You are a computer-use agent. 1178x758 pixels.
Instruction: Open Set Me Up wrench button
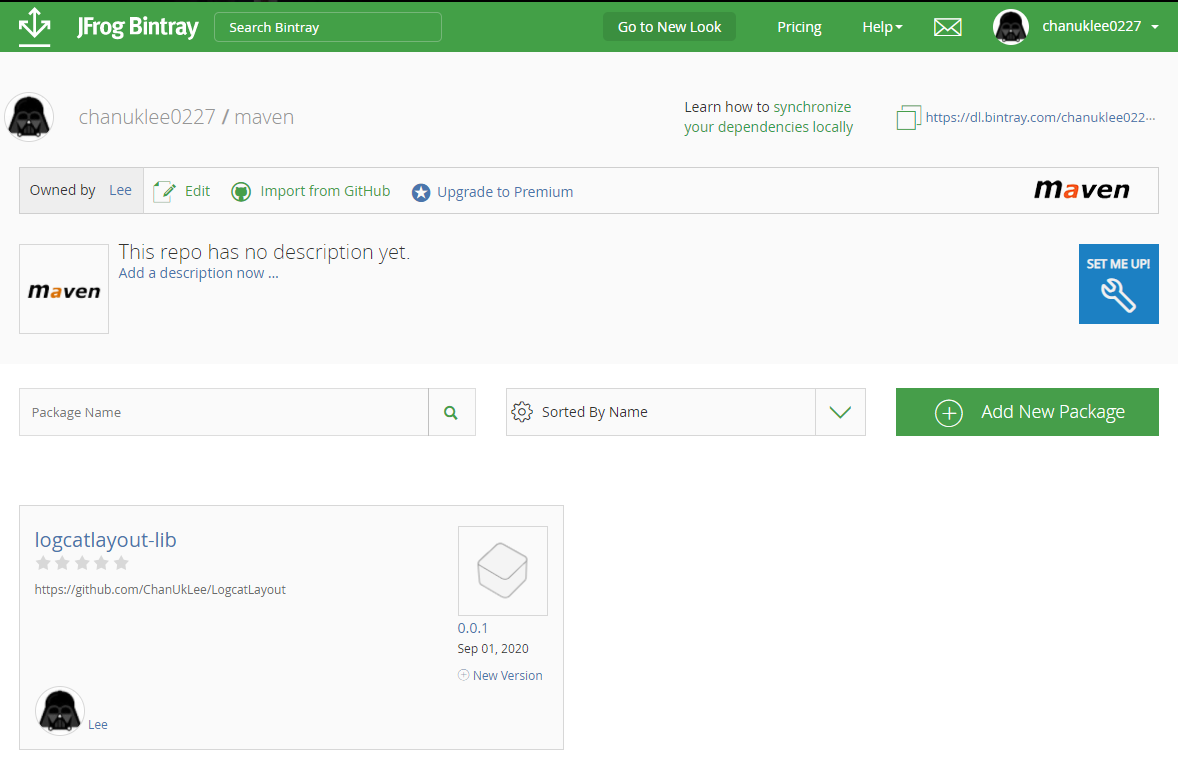[x=1119, y=284]
